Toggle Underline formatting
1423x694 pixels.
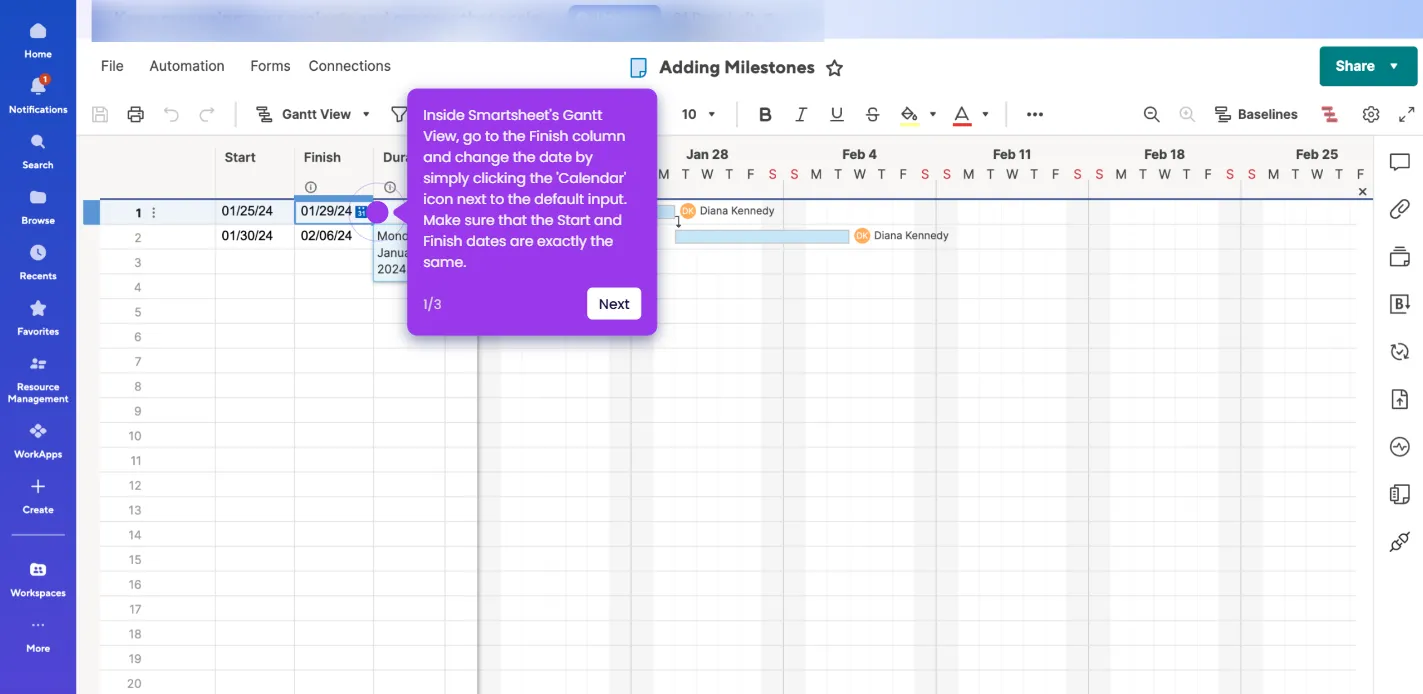tap(837, 114)
